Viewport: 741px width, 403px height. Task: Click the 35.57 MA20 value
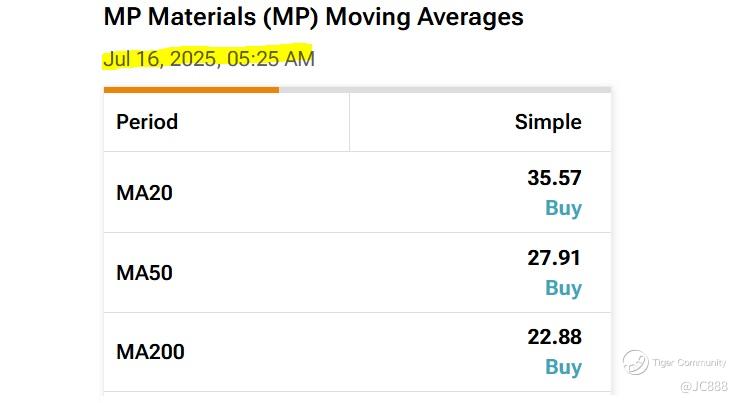pos(554,178)
